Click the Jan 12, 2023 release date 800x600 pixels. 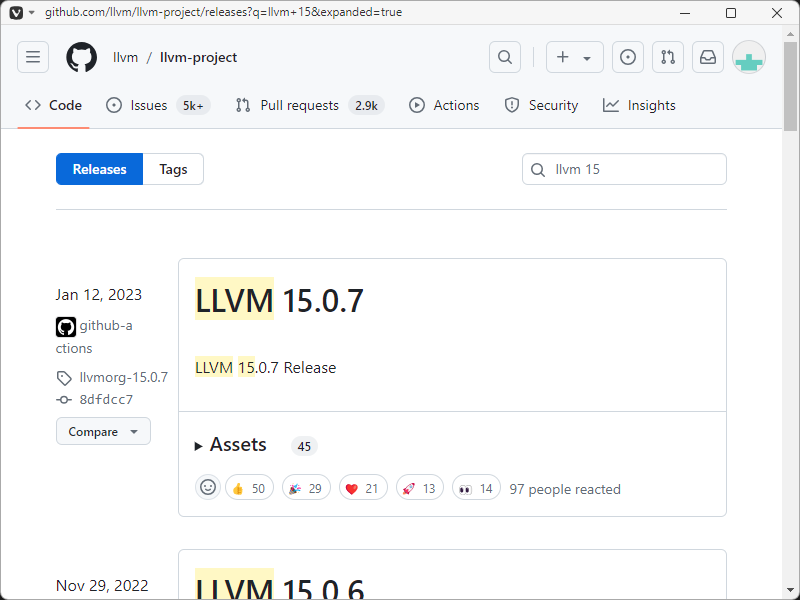click(98, 295)
